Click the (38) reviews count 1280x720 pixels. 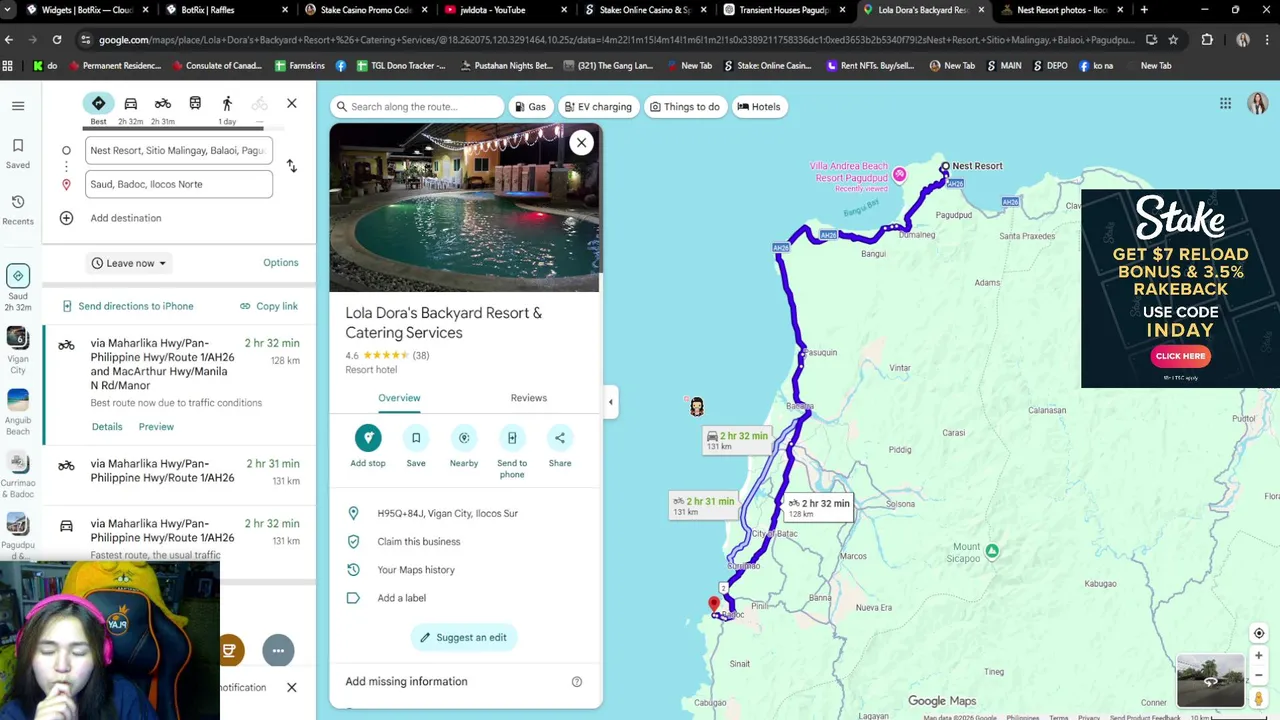pos(421,355)
